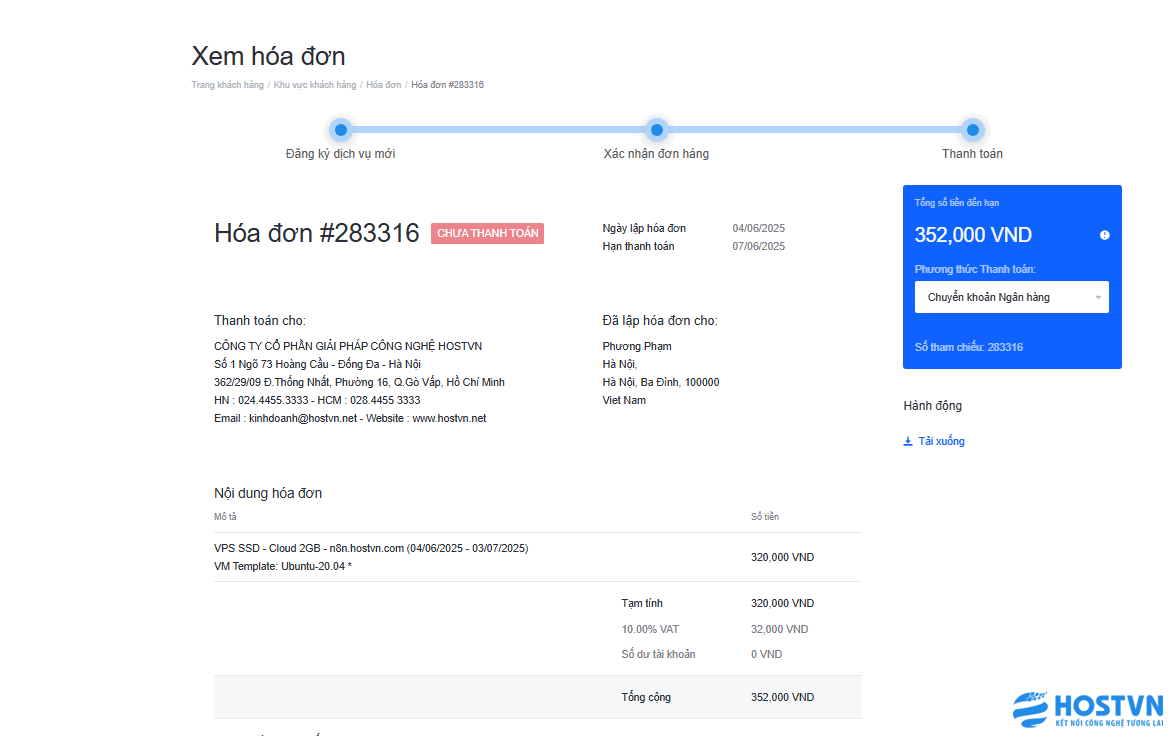Click the CHƯA THANH TOÁN status badge

click(487, 233)
